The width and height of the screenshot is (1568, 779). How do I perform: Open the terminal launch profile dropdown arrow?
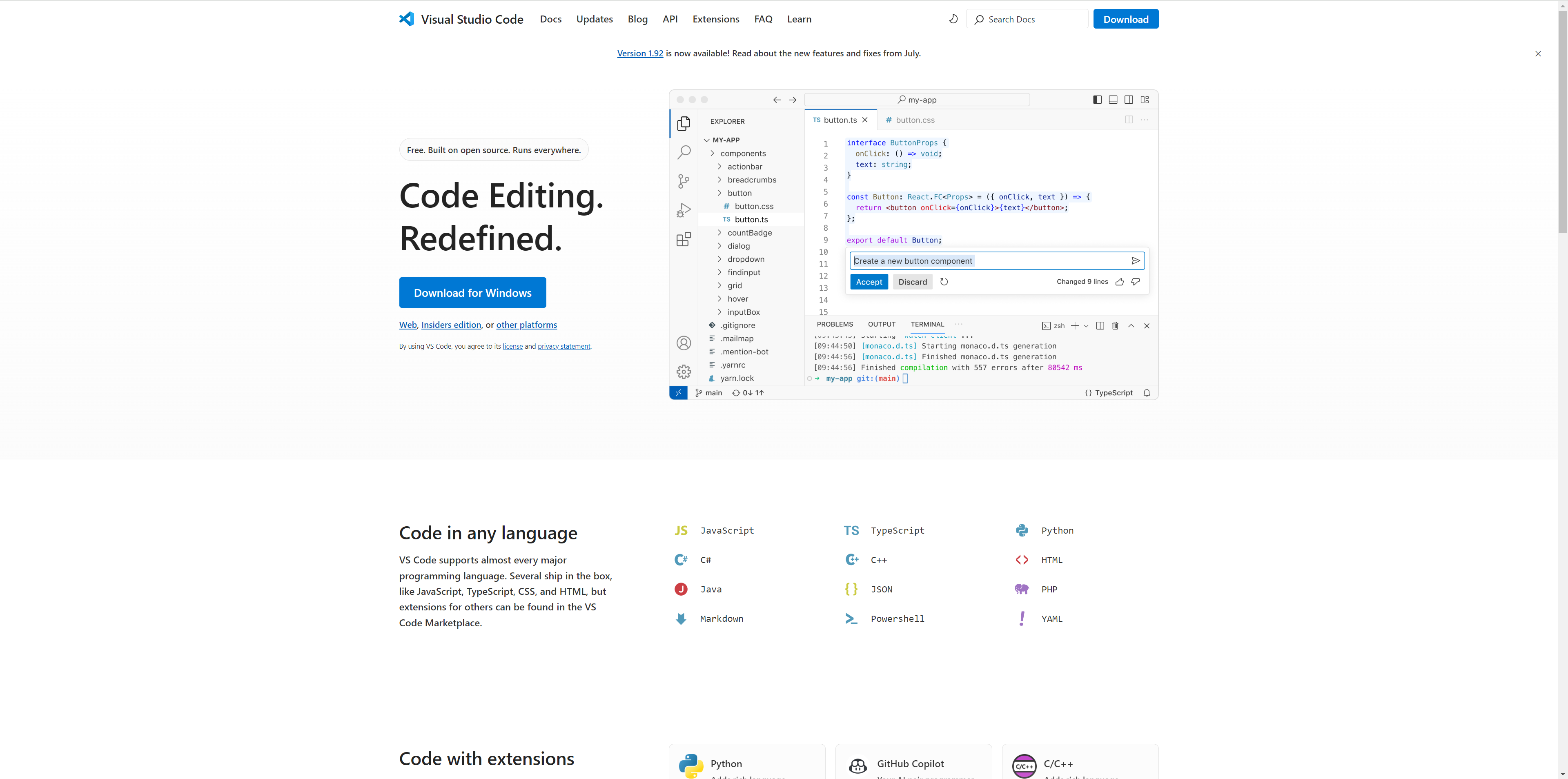(1086, 326)
